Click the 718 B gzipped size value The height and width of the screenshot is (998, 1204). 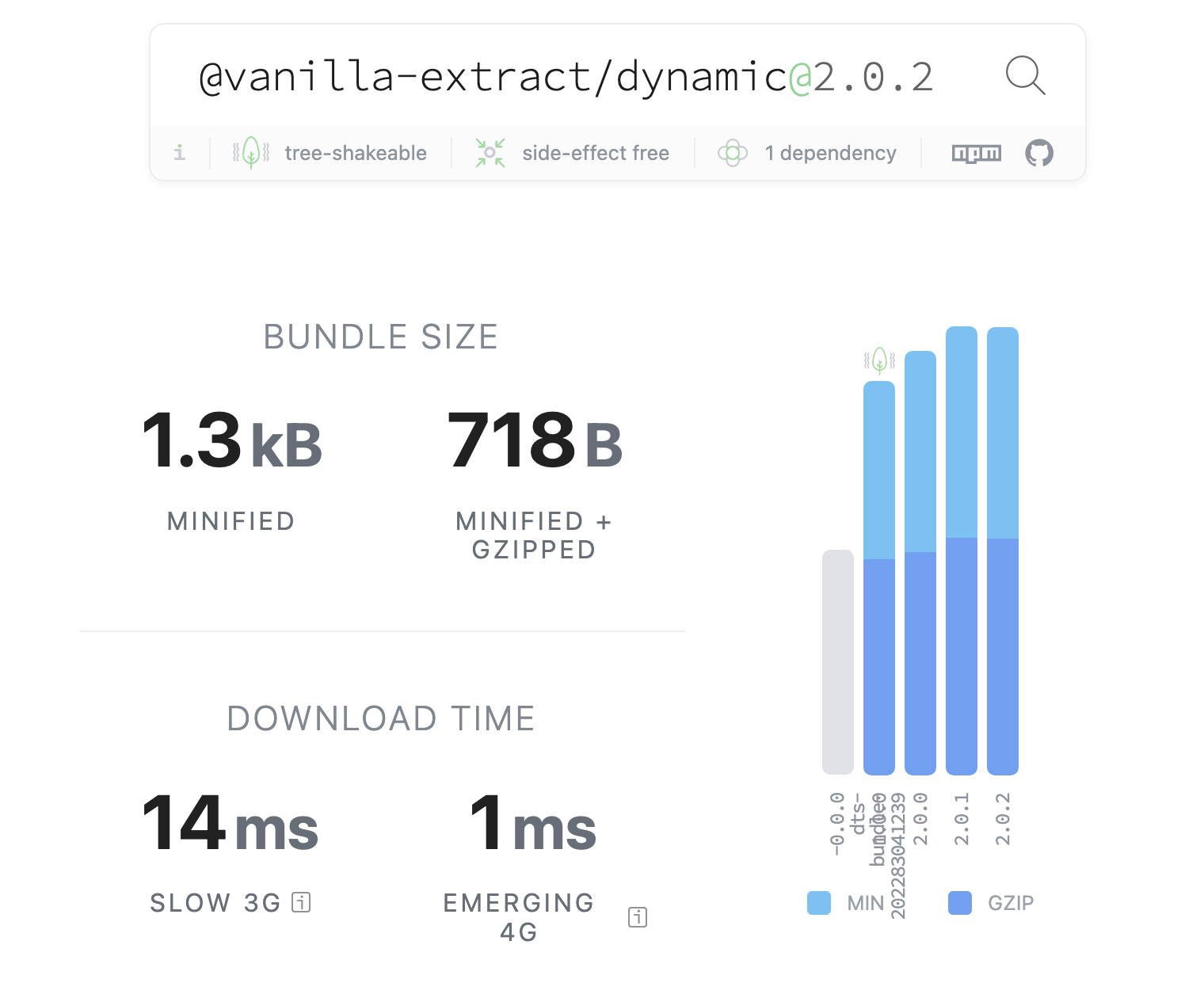pyautogui.click(x=535, y=440)
